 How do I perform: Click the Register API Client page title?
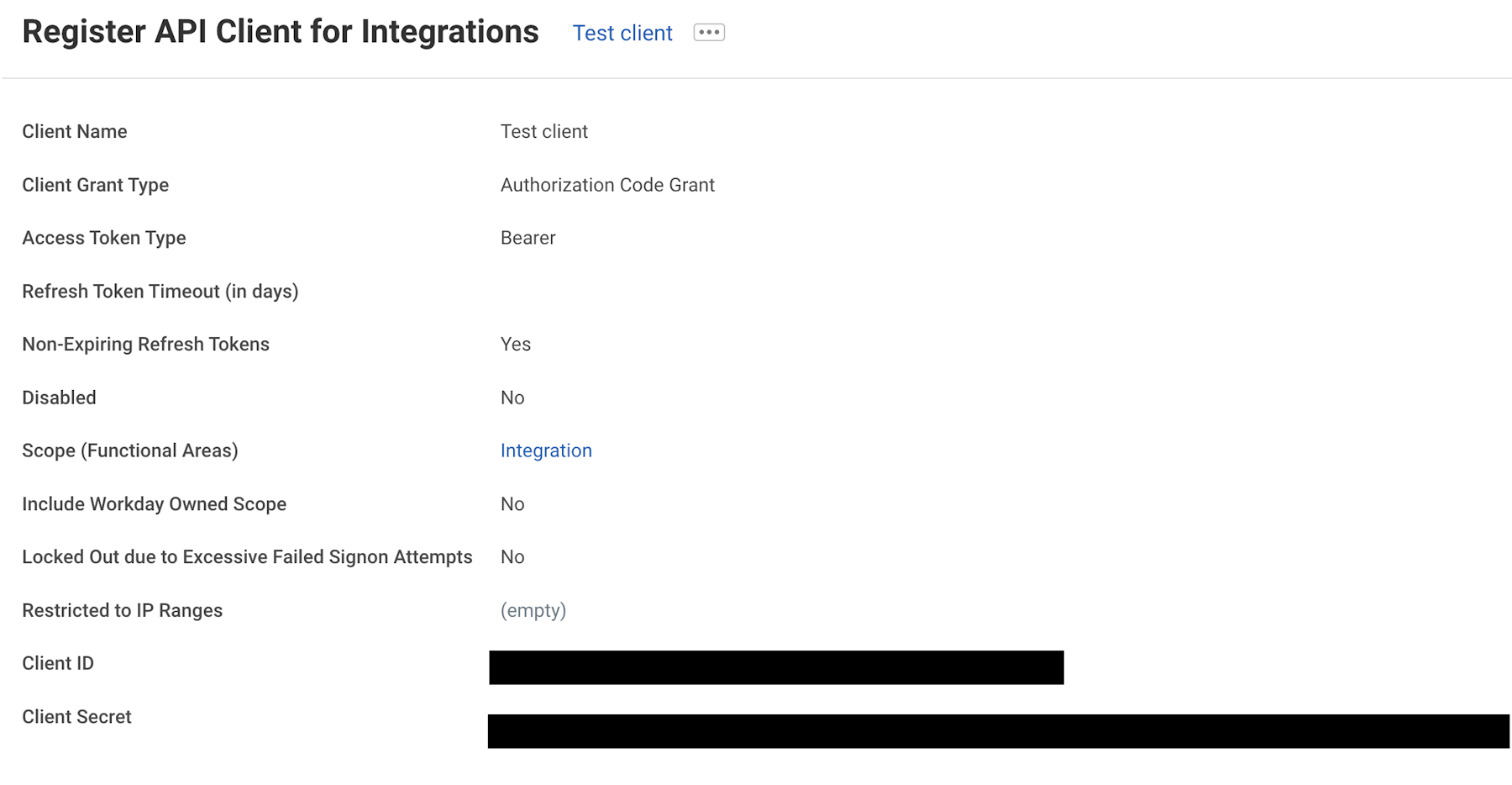coord(280,32)
